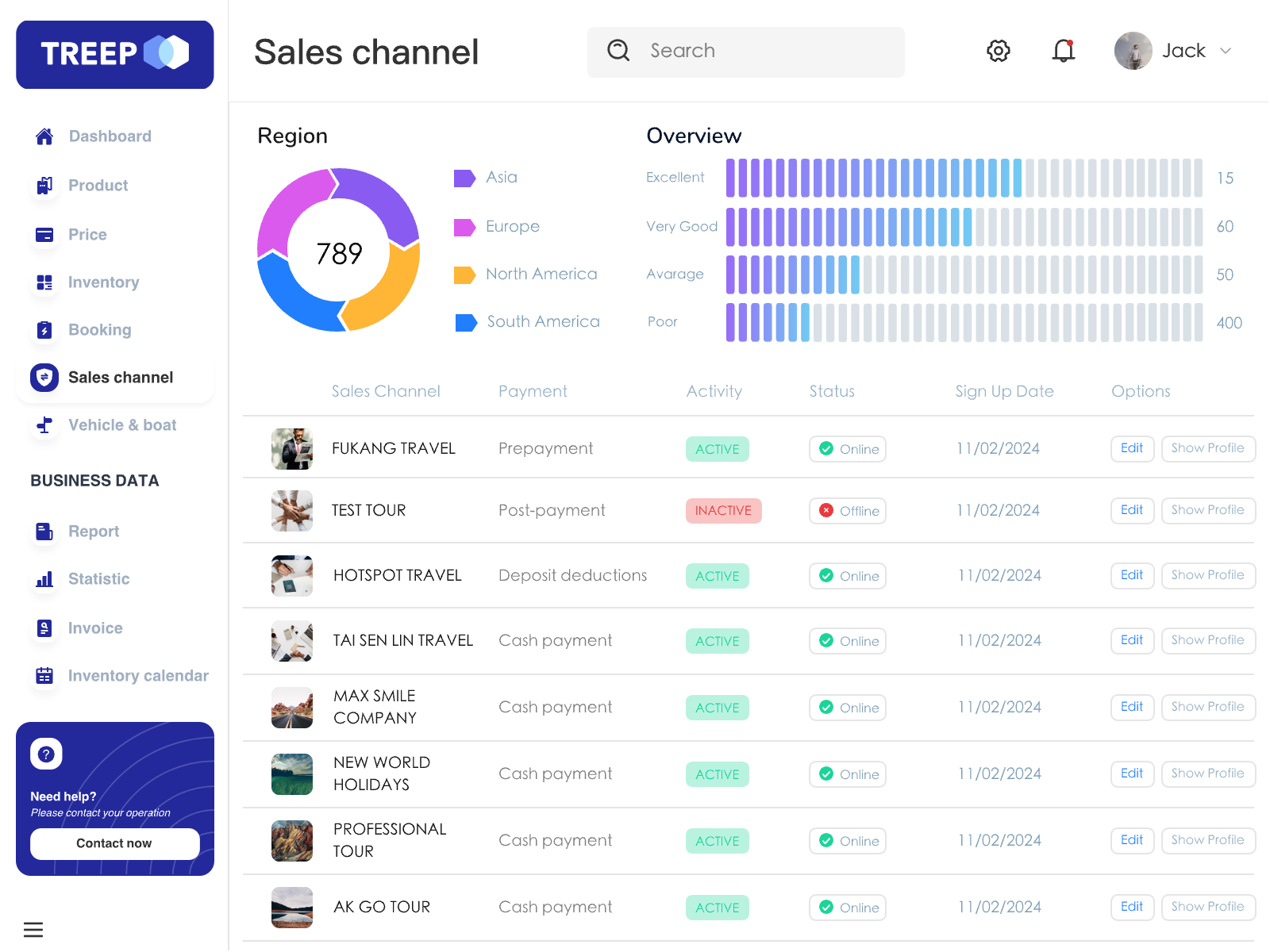Image resolution: width=1270 pixels, height=952 pixels.
Task: Click the MAX SMILE COMPANY thumbnail
Action: click(292, 708)
